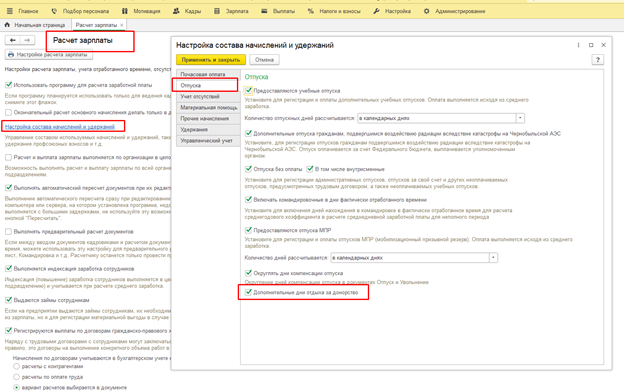The height and width of the screenshot is (391, 624).
Task: Close the Настройка состава начислений dialog
Action: (x=603, y=45)
